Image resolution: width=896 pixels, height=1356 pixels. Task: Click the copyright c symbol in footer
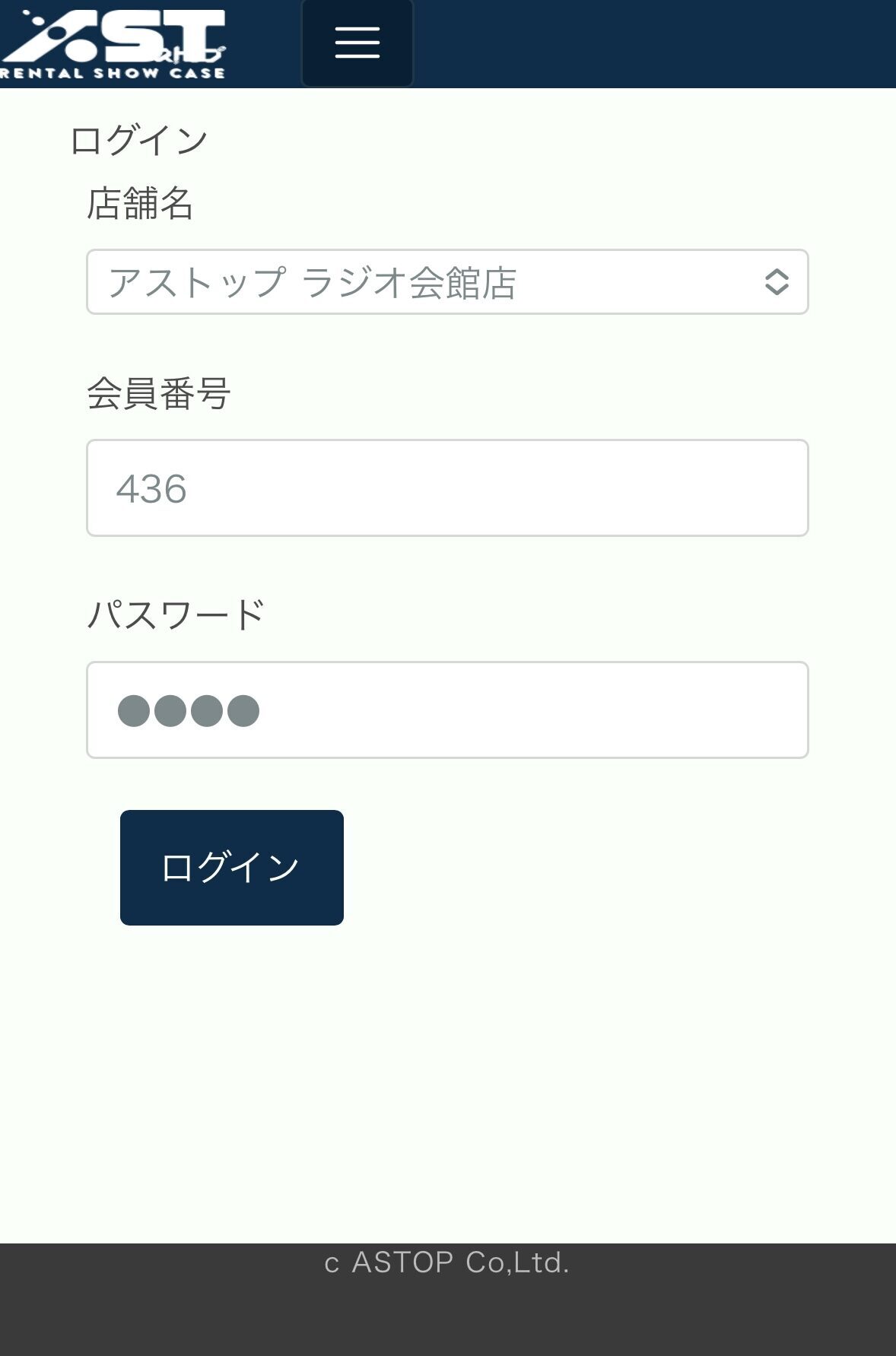pyautogui.click(x=331, y=1264)
